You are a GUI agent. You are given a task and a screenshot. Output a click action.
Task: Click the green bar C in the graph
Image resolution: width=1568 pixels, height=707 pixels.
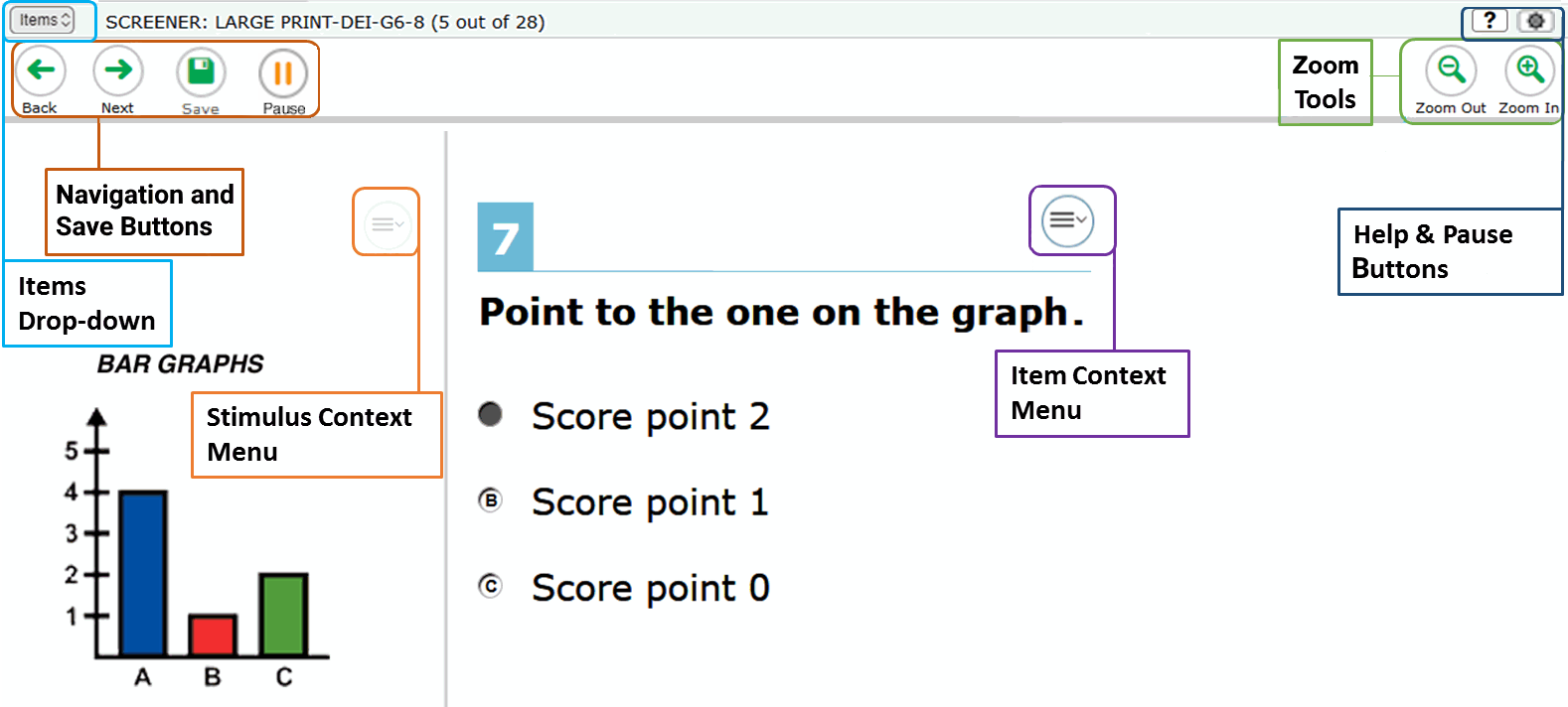pos(284,615)
